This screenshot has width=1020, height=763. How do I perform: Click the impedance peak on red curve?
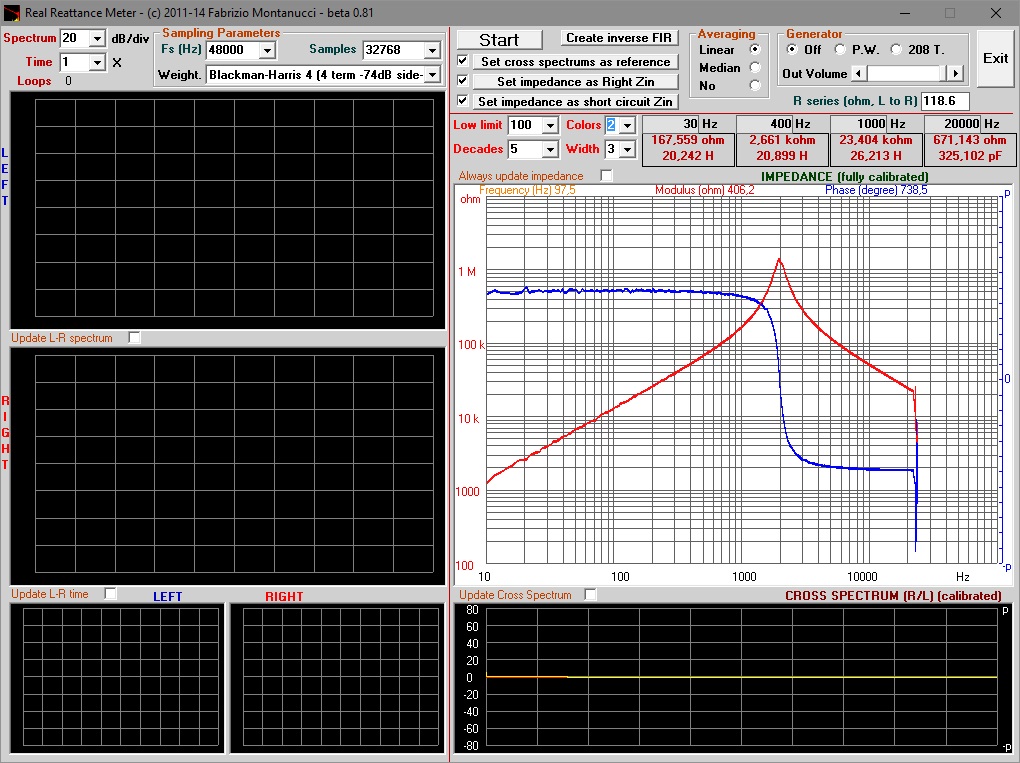coord(779,260)
